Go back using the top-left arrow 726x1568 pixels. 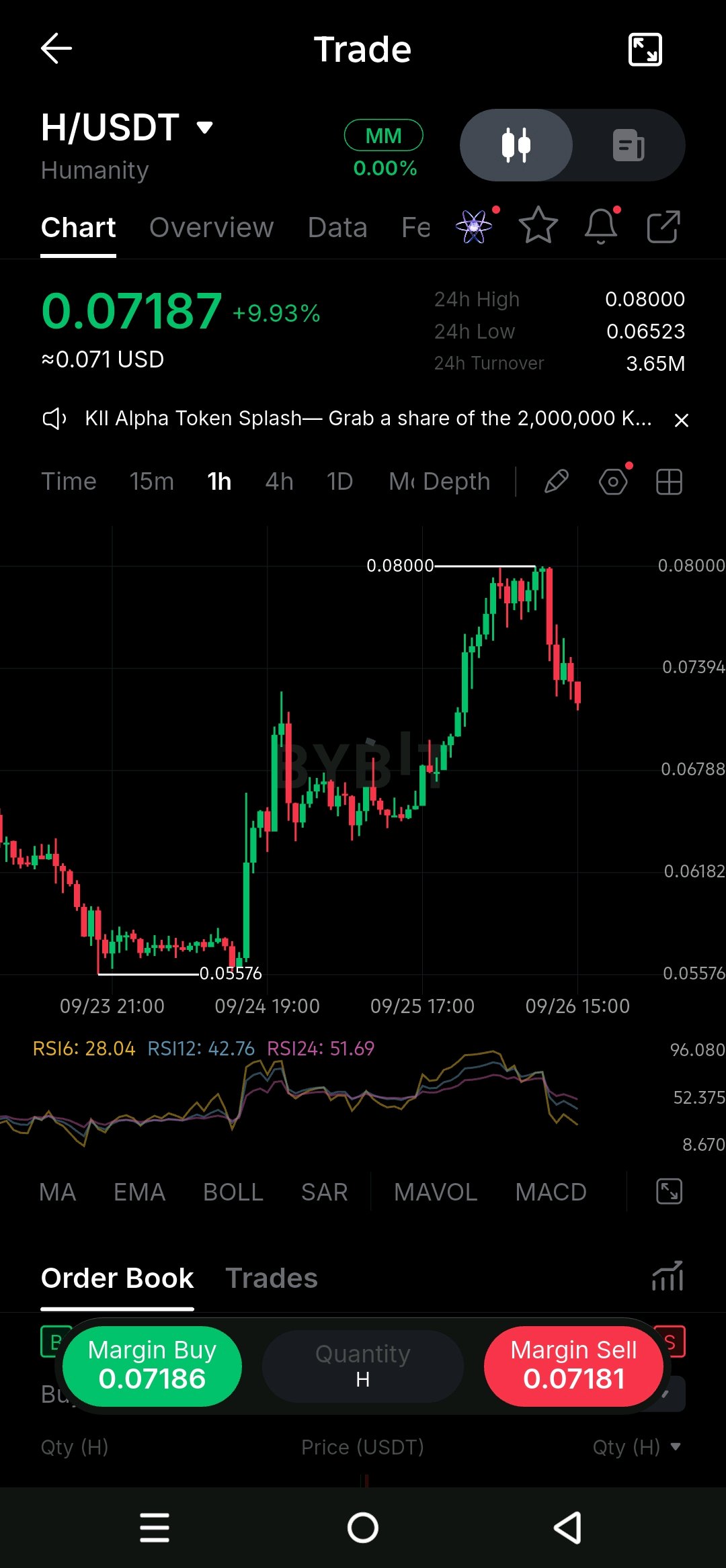(x=56, y=49)
